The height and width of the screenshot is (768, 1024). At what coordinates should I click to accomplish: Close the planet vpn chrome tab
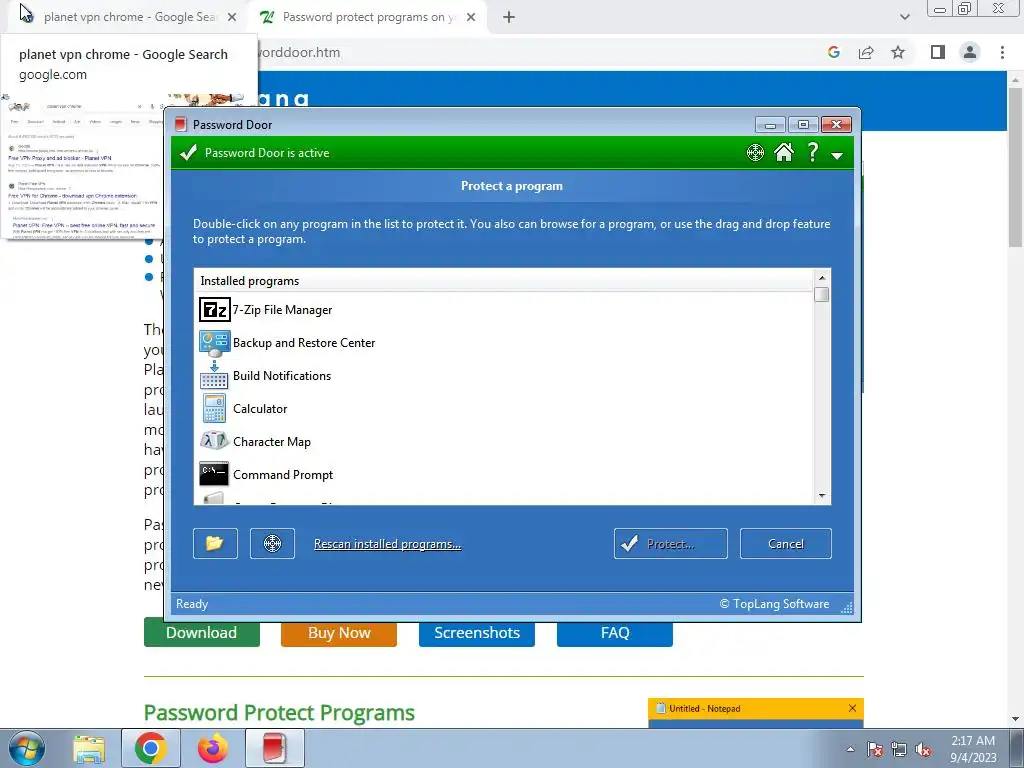232,18
